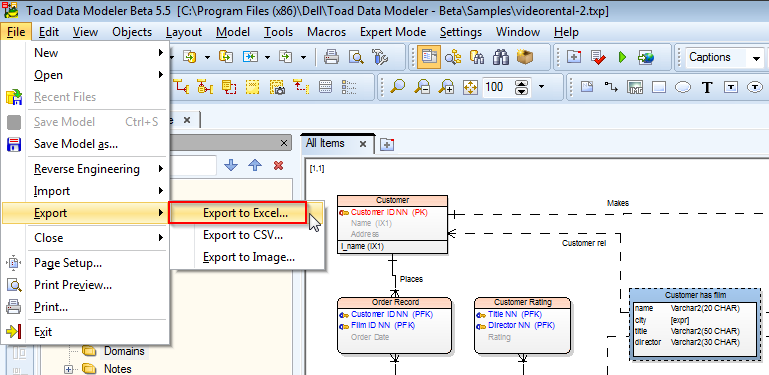Select the red dashed relationship tool
Screen dimensions: 769x375
(x=301, y=87)
